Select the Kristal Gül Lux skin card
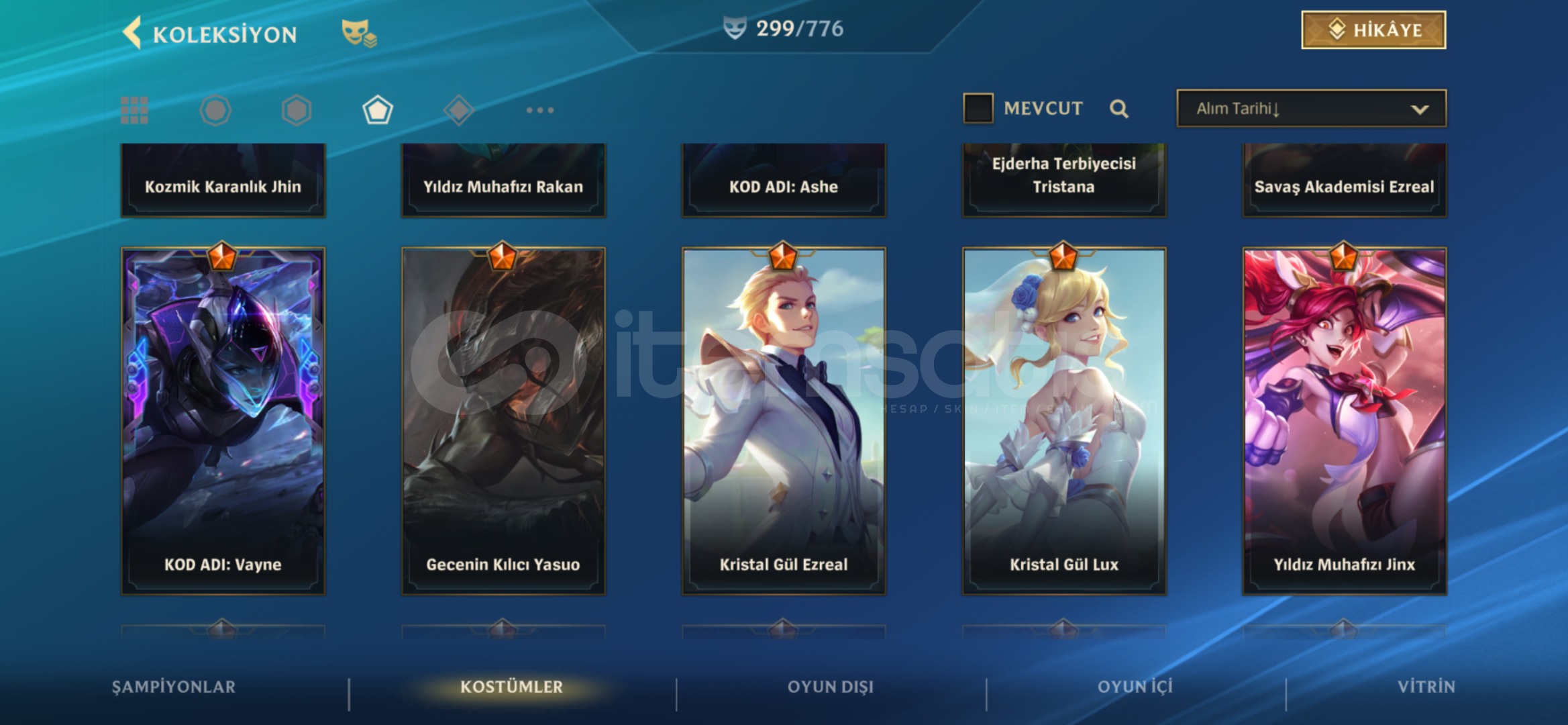The width and height of the screenshot is (1568, 725). (1064, 421)
